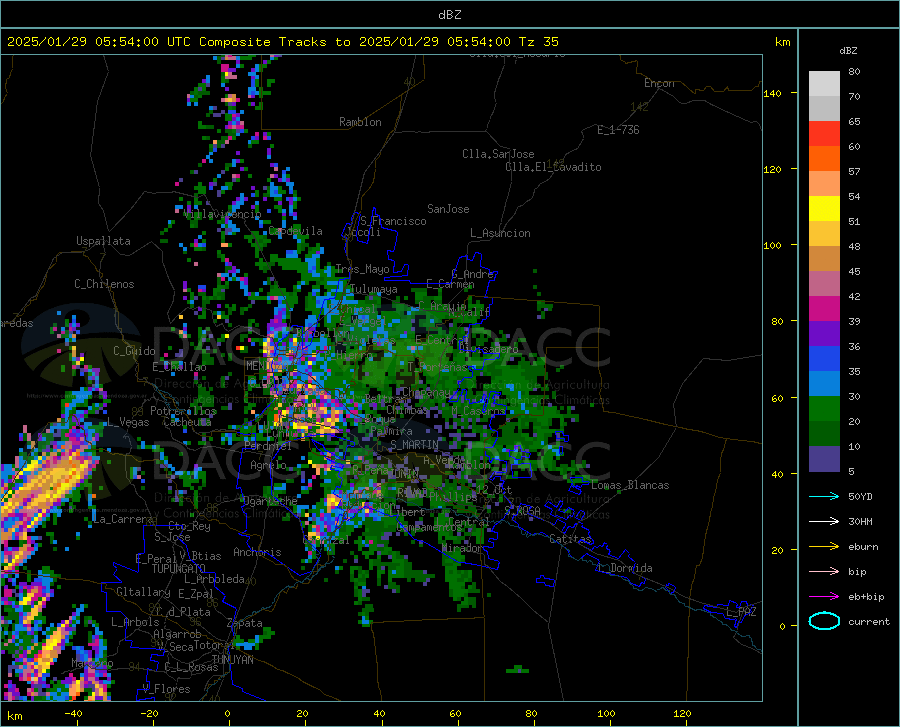Click the 120 km horizontal axis tick
The height and width of the screenshot is (727, 900).
pyautogui.click(x=682, y=713)
